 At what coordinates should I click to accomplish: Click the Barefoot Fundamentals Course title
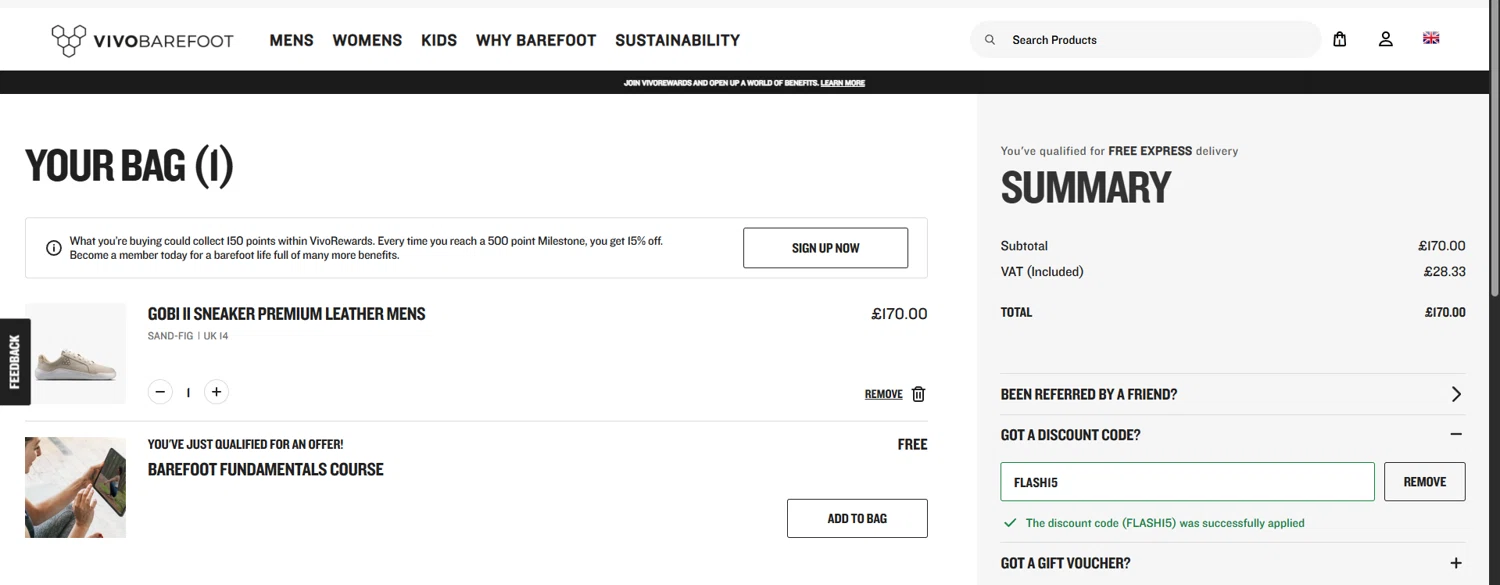point(266,469)
